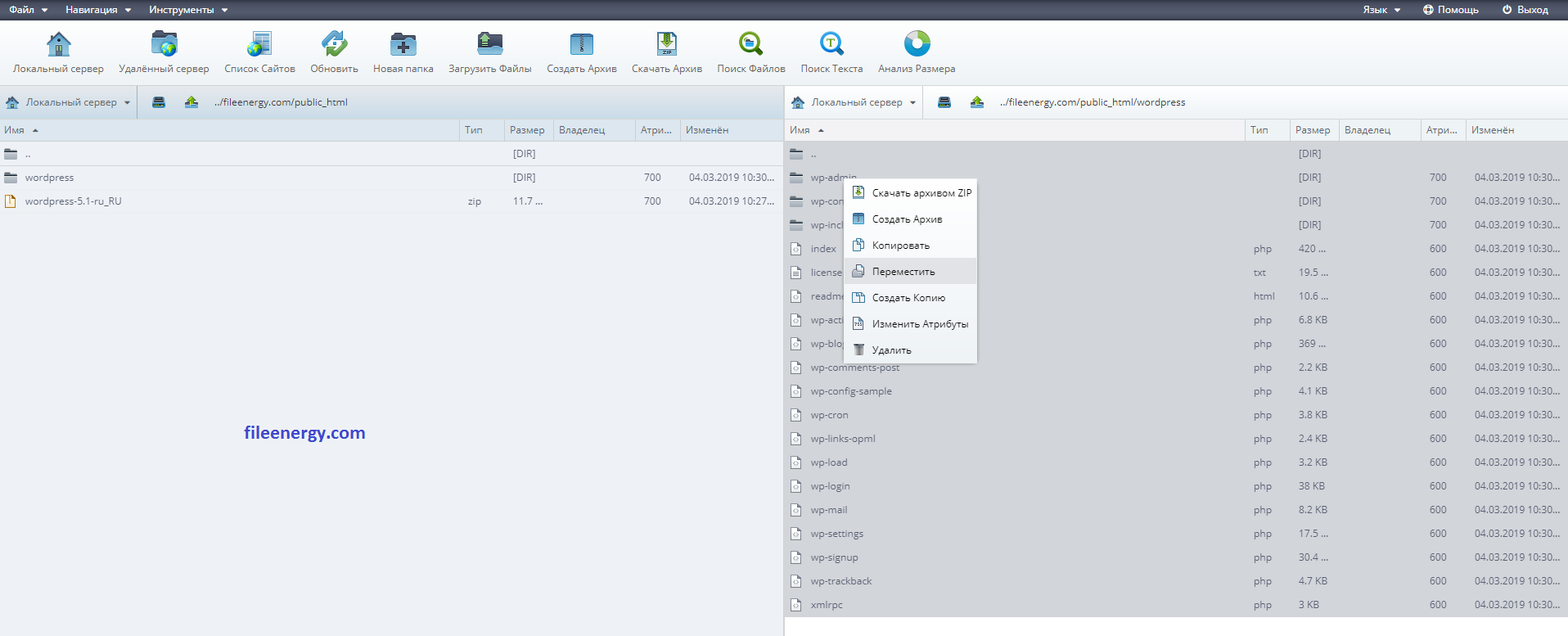1568x636 pixels.
Task: Click the Обновить refresh icon
Action: pyautogui.click(x=334, y=43)
